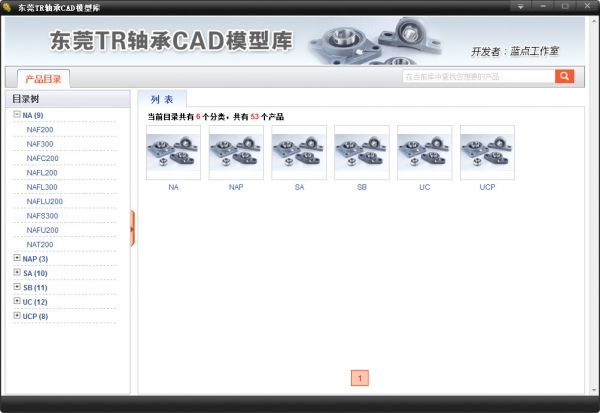Open the title bar dropdown menu arrow
Image resolution: width=600 pixels, height=413 pixels.
pyautogui.click(x=520, y=7)
